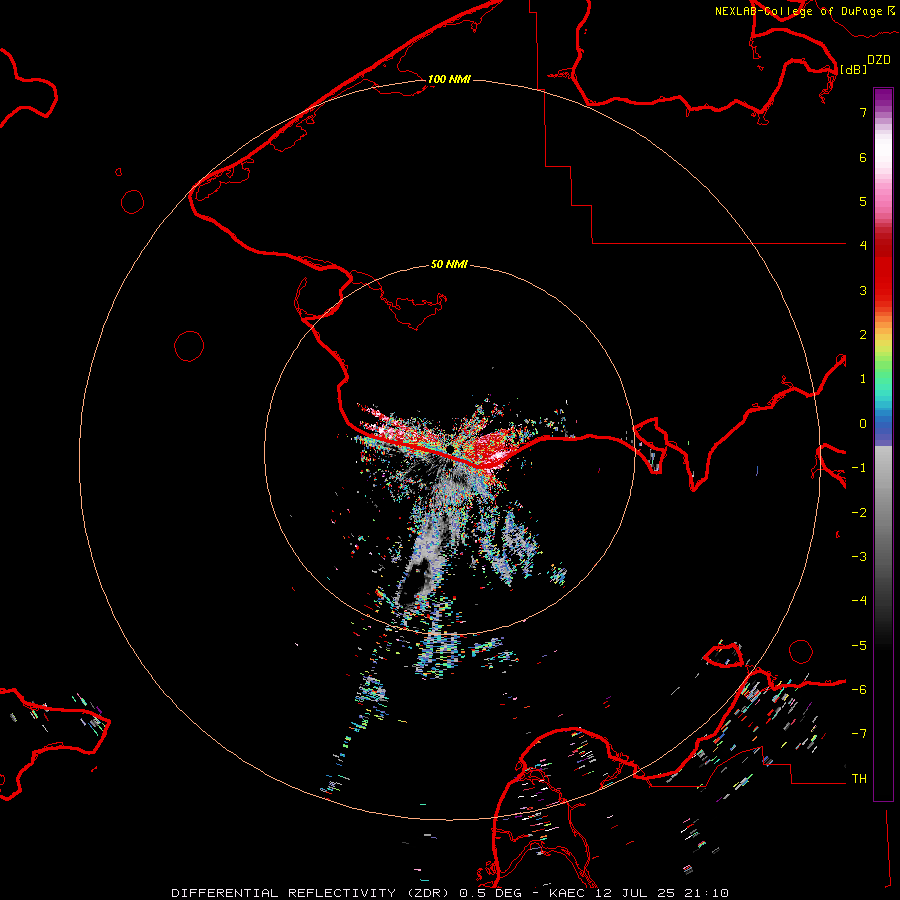Click the 100 NMI range ring label

point(449,79)
